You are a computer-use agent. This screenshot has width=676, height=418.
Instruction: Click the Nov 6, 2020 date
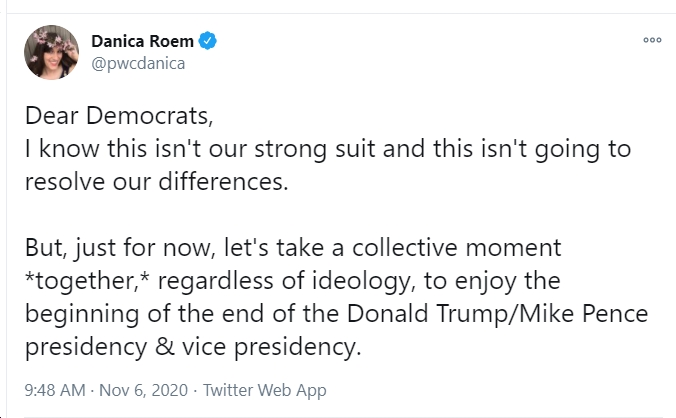click(144, 390)
